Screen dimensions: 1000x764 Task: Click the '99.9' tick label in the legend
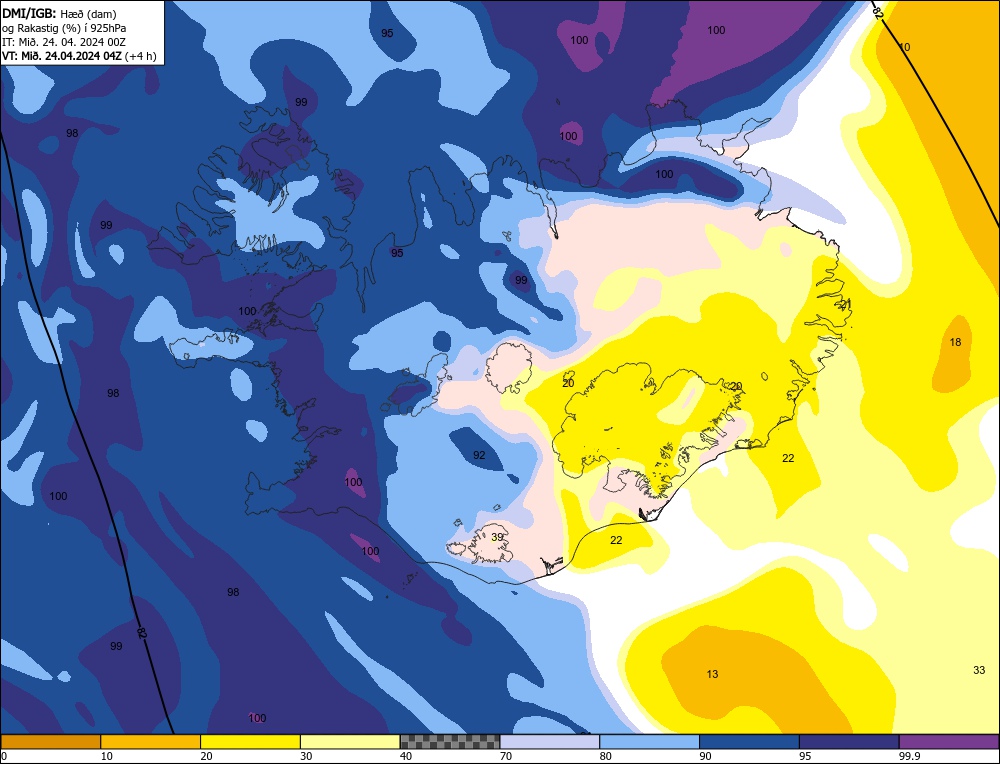click(908, 756)
